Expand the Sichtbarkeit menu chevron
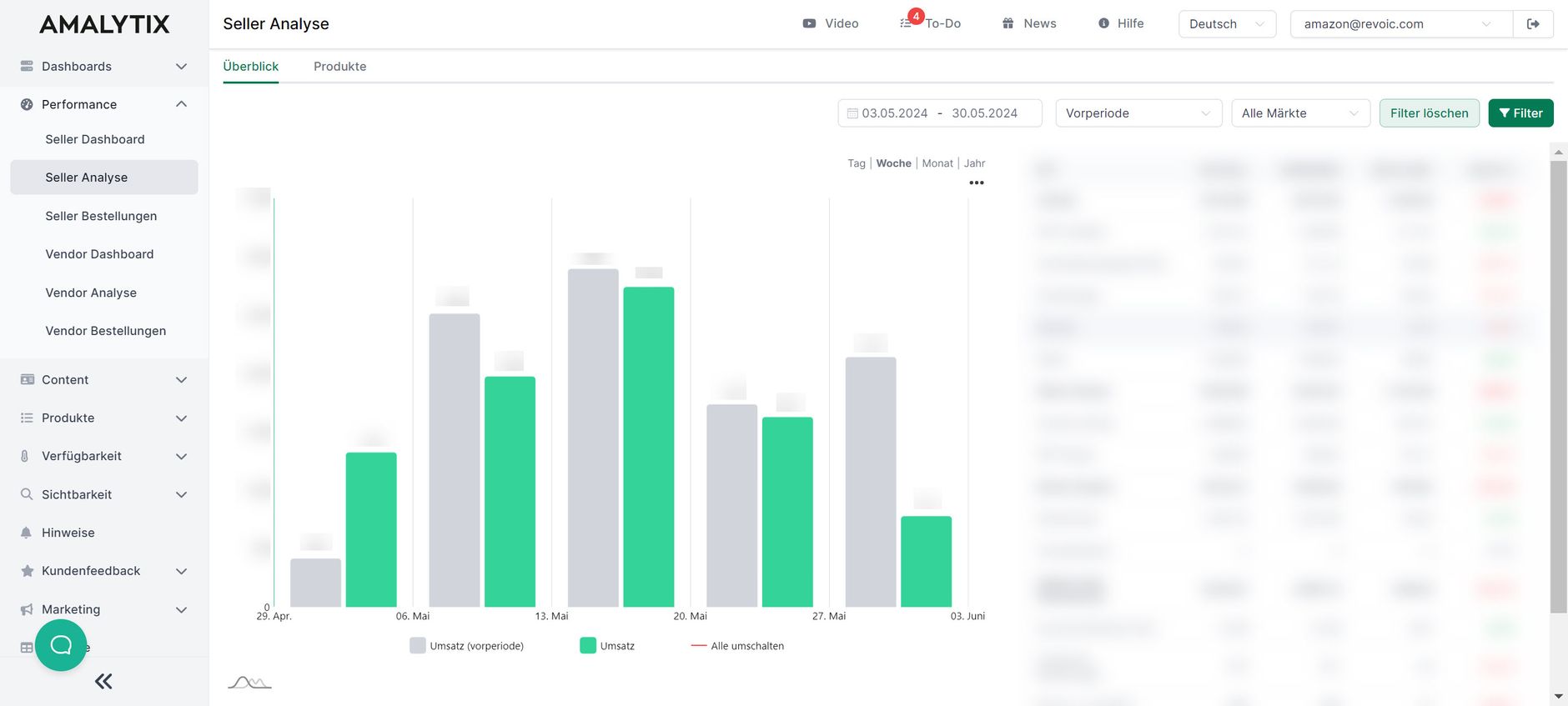Screen dimensions: 1568x706 click(x=181, y=494)
